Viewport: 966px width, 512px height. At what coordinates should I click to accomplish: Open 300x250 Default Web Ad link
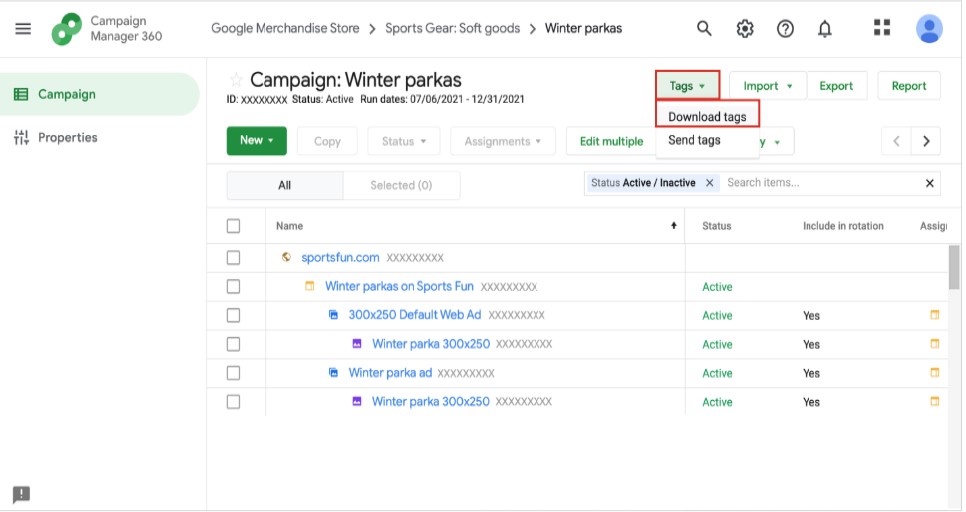click(x=415, y=315)
